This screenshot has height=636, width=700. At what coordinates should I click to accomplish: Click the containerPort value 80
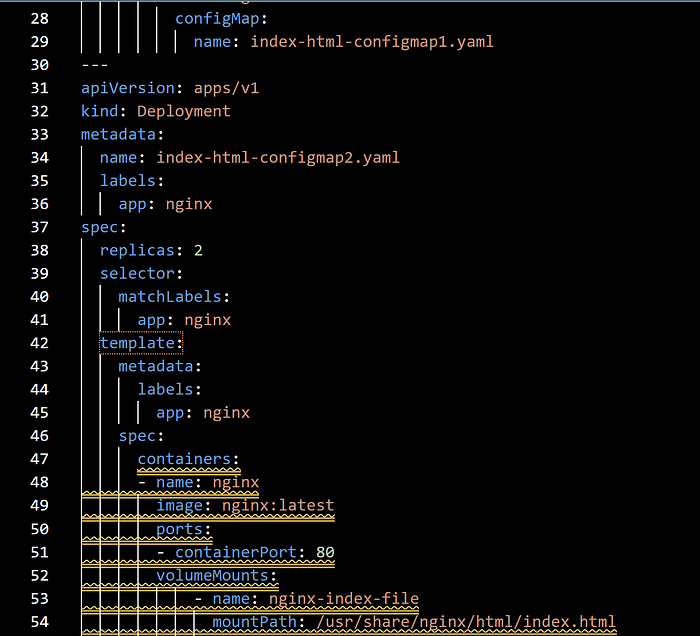325,553
